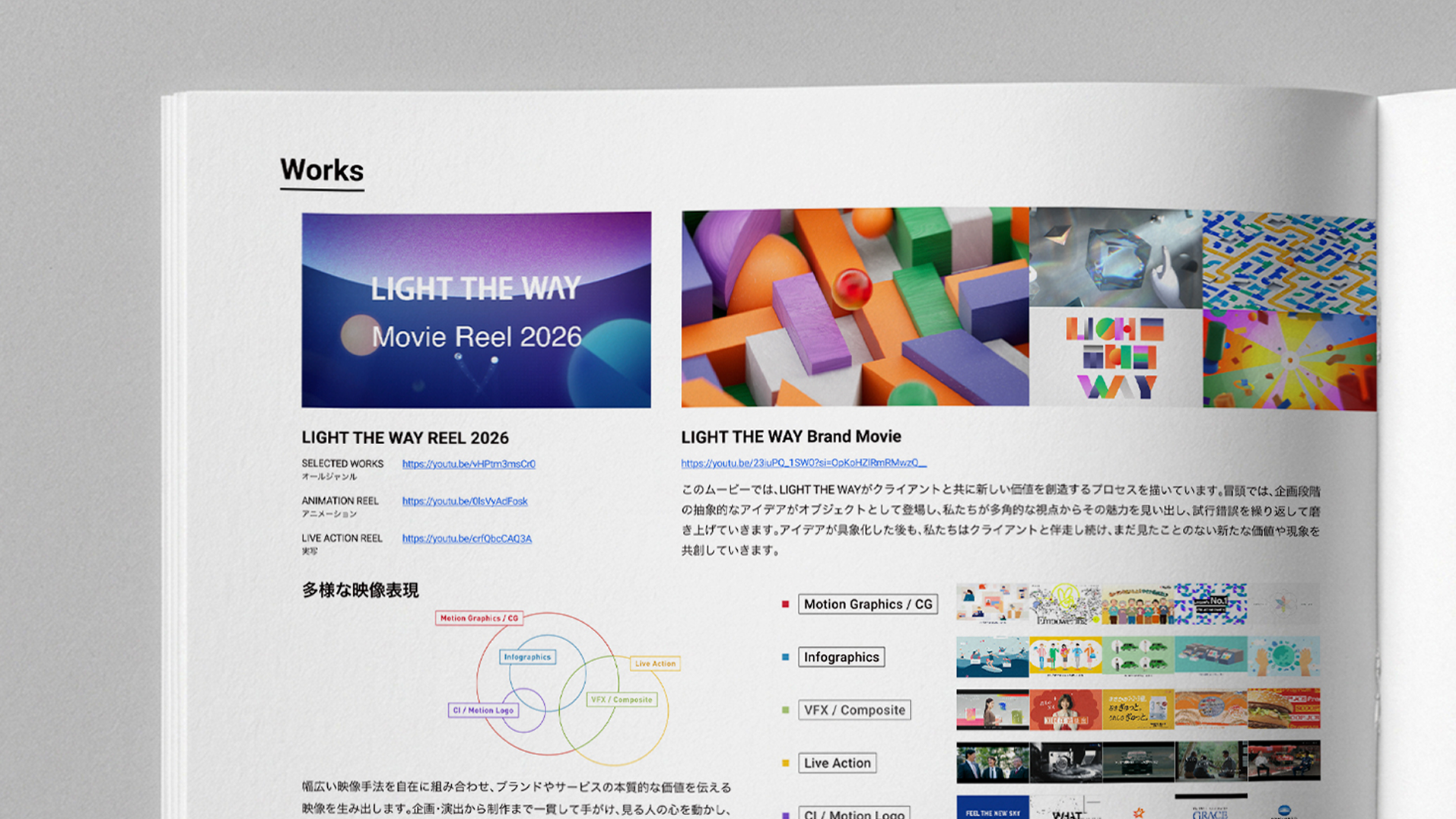
Task: Click the Live Action tag in the diagram
Action: click(655, 664)
